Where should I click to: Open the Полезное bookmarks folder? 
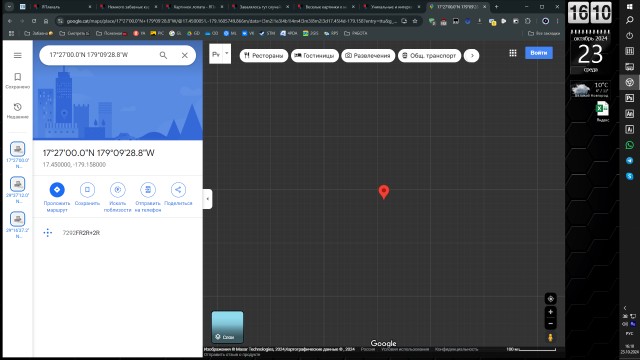[111, 33]
